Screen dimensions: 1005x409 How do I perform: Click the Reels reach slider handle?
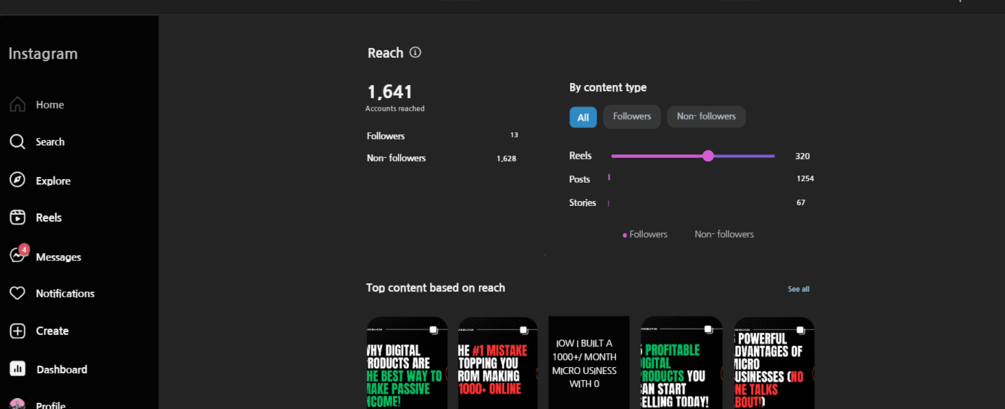pyautogui.click(x=708, y=156)
